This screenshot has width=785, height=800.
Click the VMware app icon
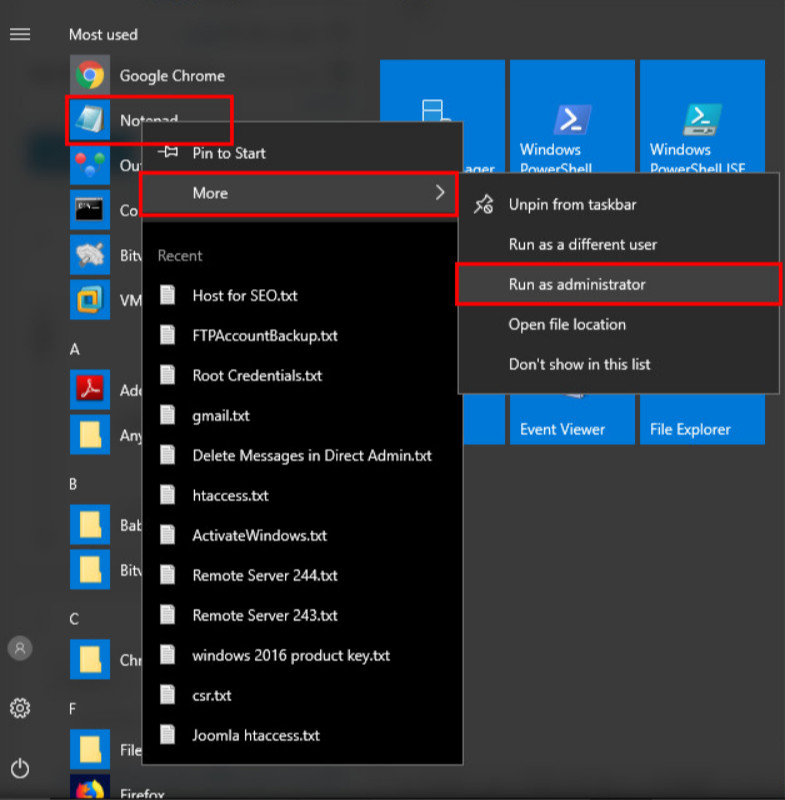pyautogui.click(x=90, y=299)
